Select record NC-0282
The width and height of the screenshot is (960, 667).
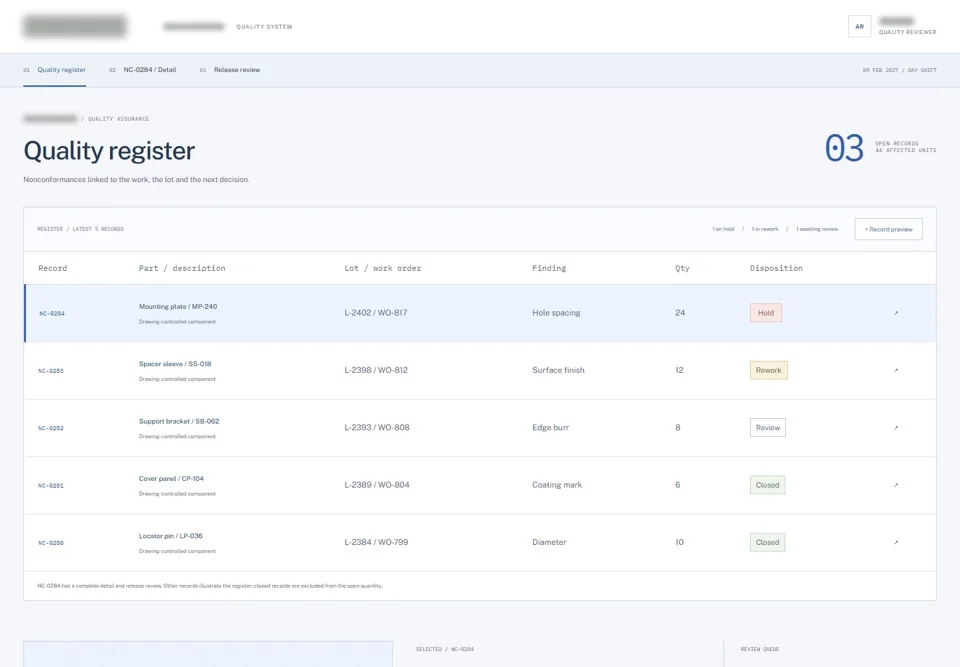[x=51, y=428]
